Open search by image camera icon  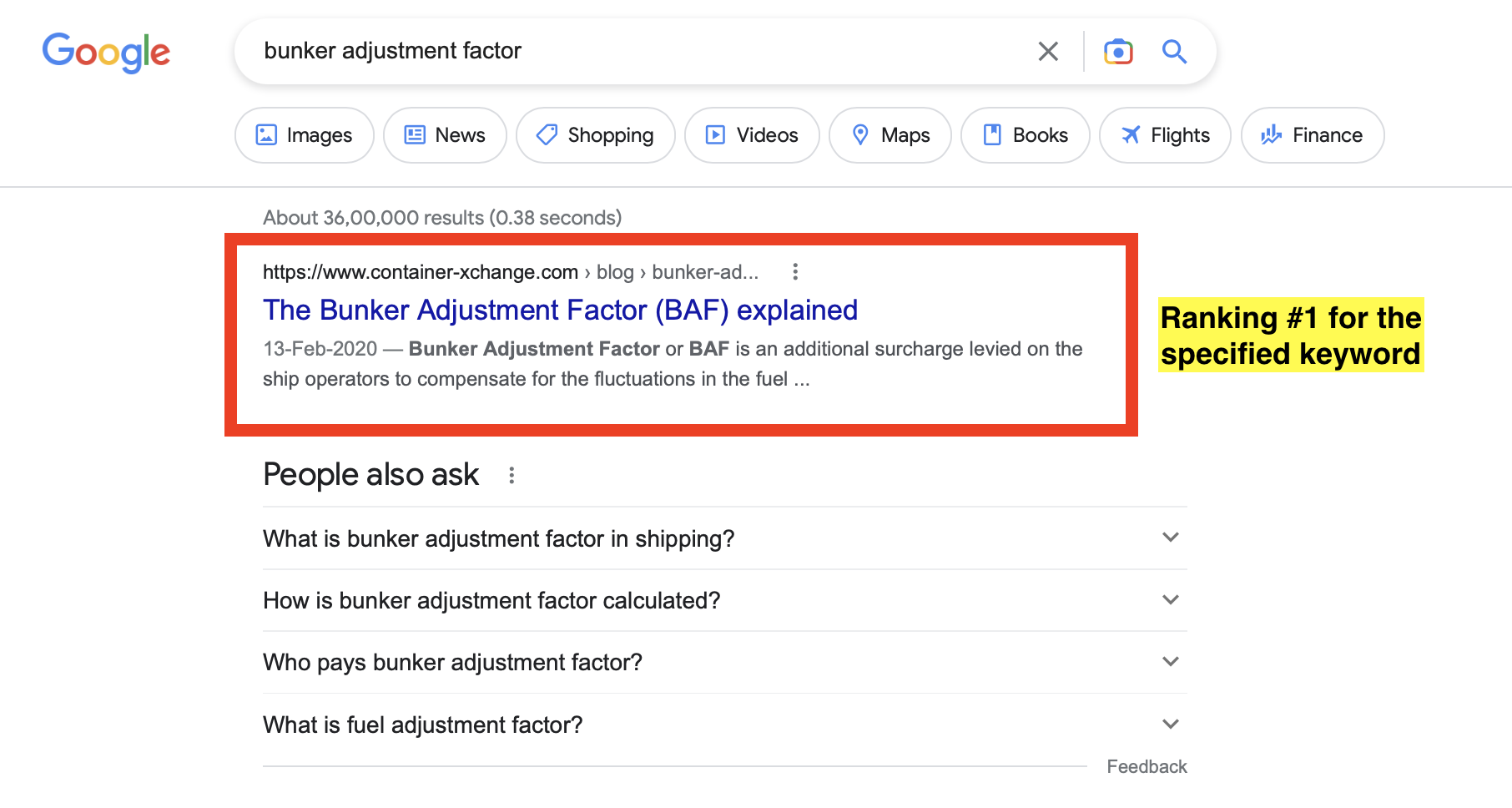coord(1118,52)
